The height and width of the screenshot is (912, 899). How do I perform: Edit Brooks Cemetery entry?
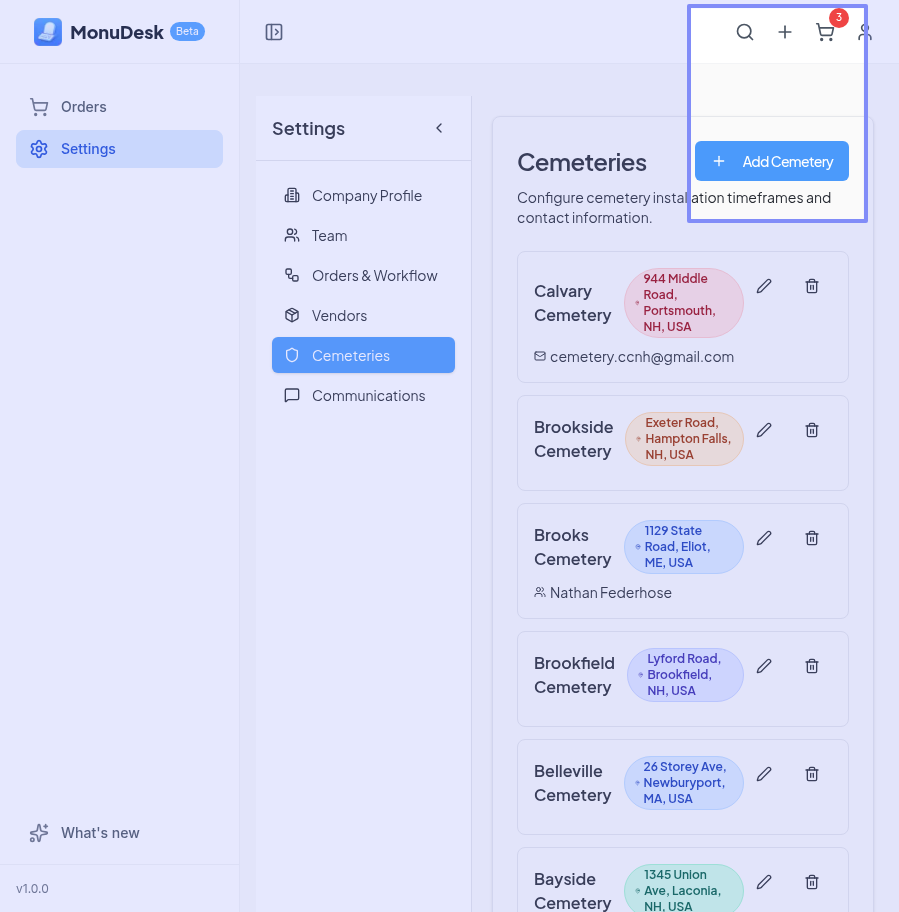pyautogui.click(x=764, y=538)
